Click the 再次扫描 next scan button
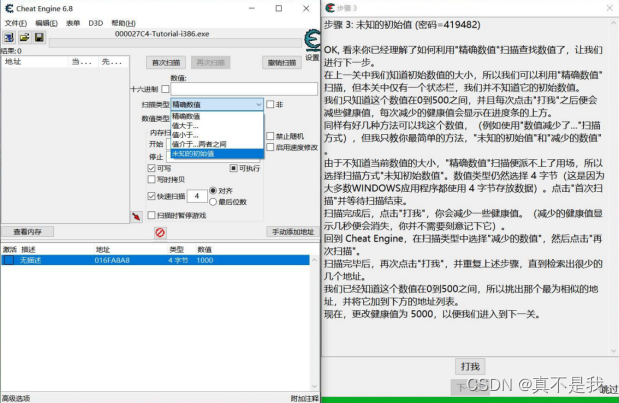The image size is (619, 403). [210, 62]
